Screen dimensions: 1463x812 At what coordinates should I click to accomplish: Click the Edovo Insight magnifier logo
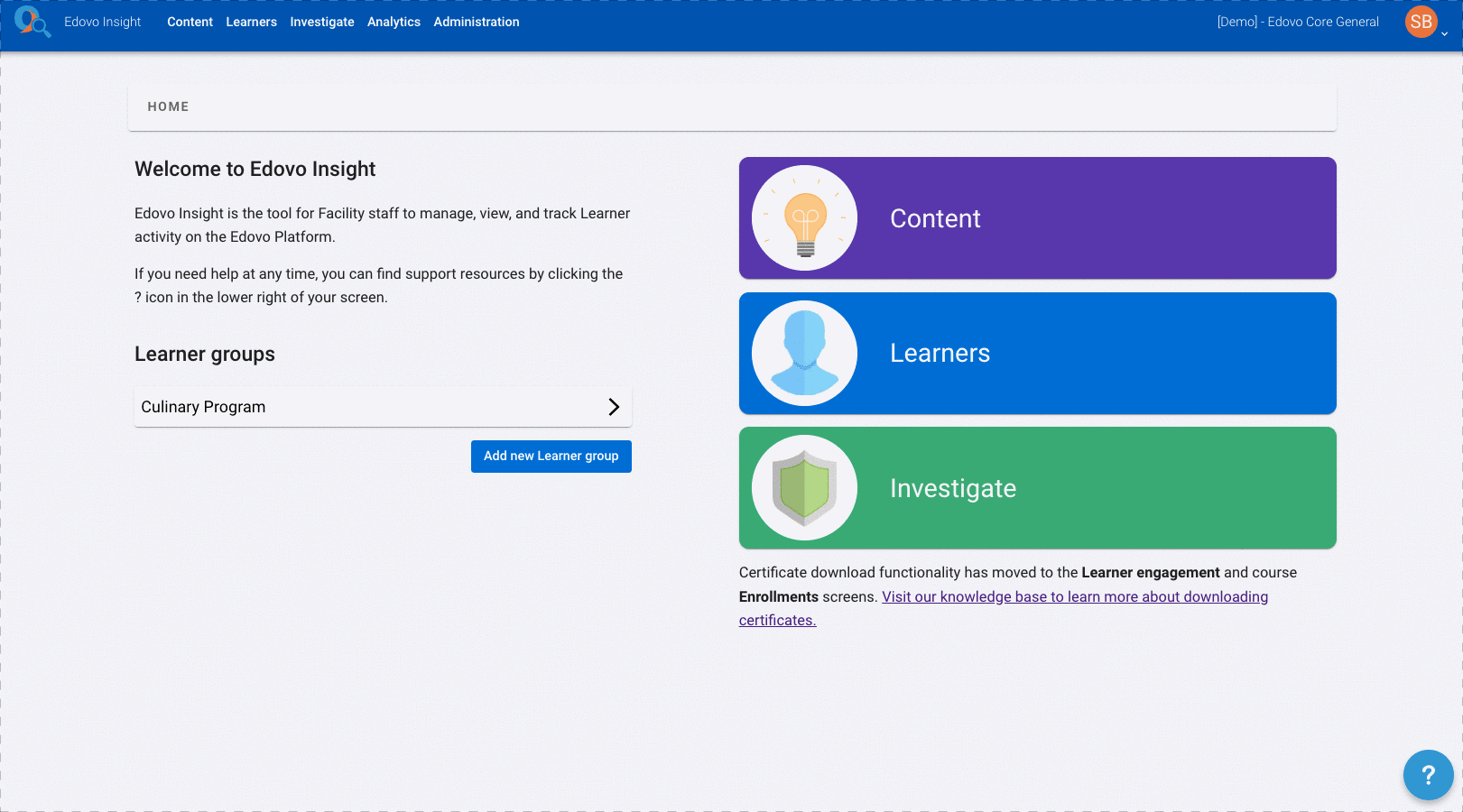pyautogui.click(x=32, y=22)
